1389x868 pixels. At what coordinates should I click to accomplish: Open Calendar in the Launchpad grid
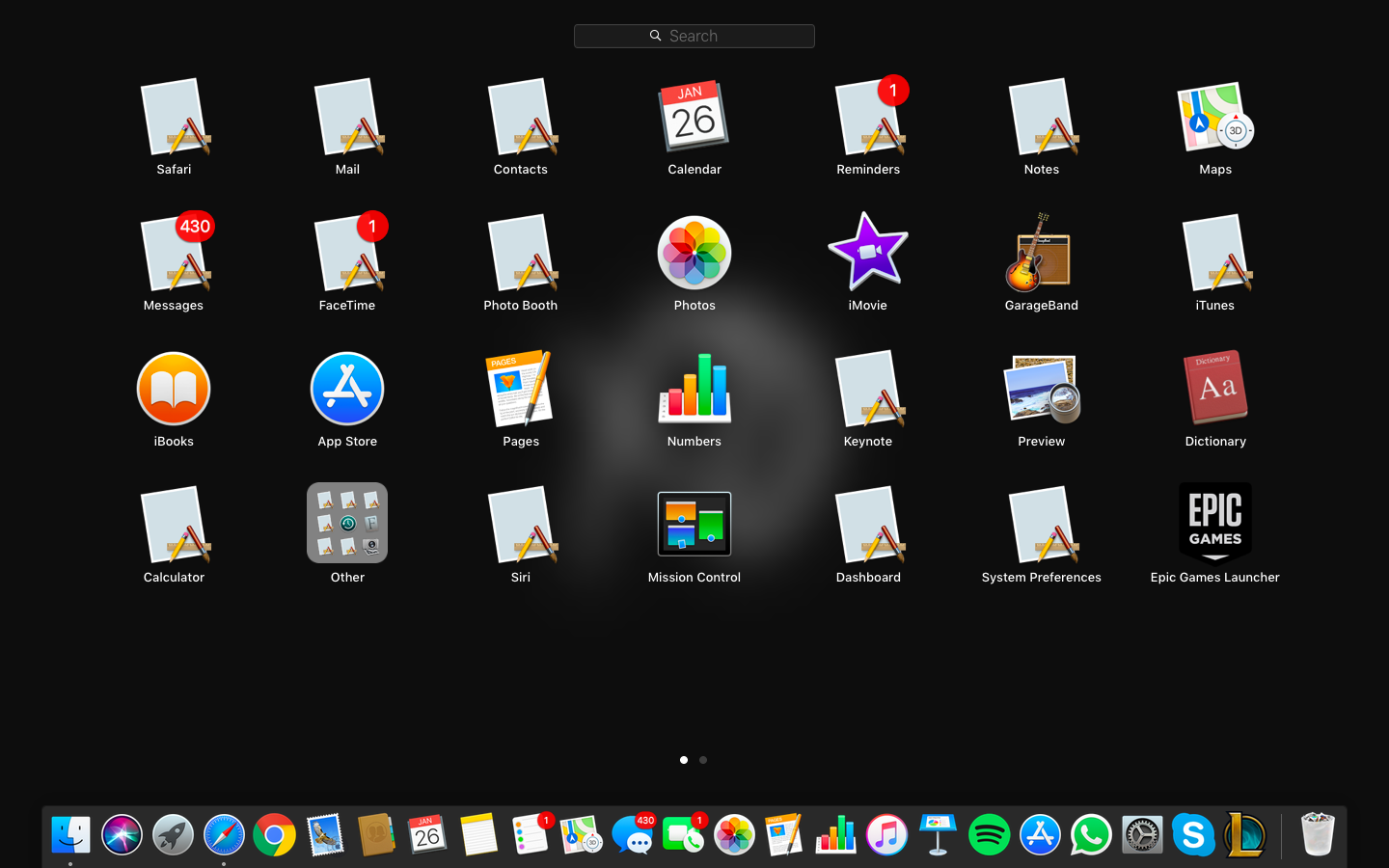[x=694, y=118]
